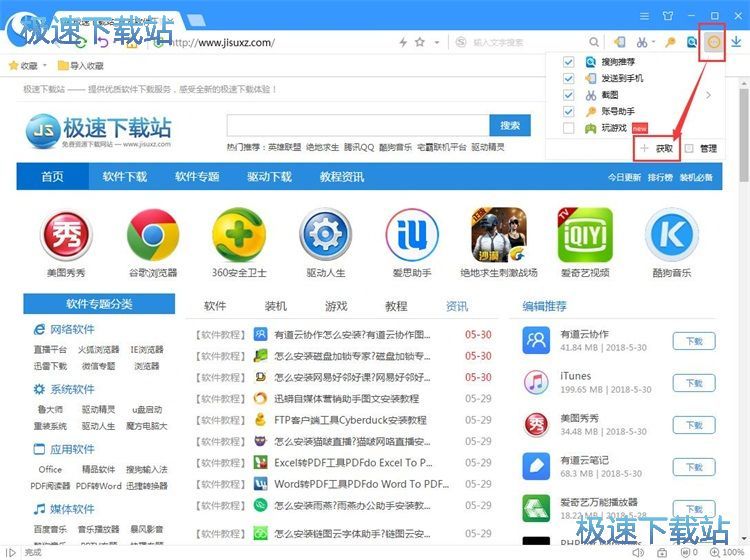Open the FTP客户端工具Cyberduck安装教程 article
The image size is (750, 560).
[350, 420]
